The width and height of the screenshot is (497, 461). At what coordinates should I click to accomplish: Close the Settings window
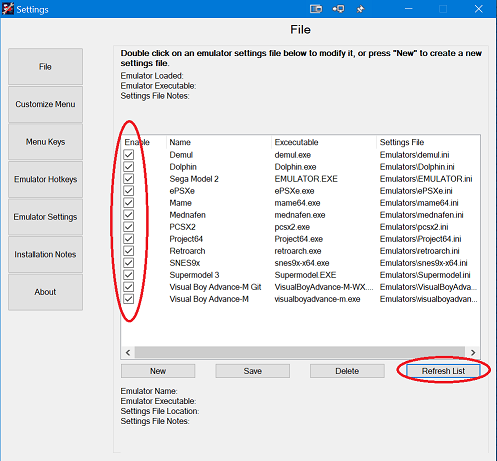click(x=479, y=9)
